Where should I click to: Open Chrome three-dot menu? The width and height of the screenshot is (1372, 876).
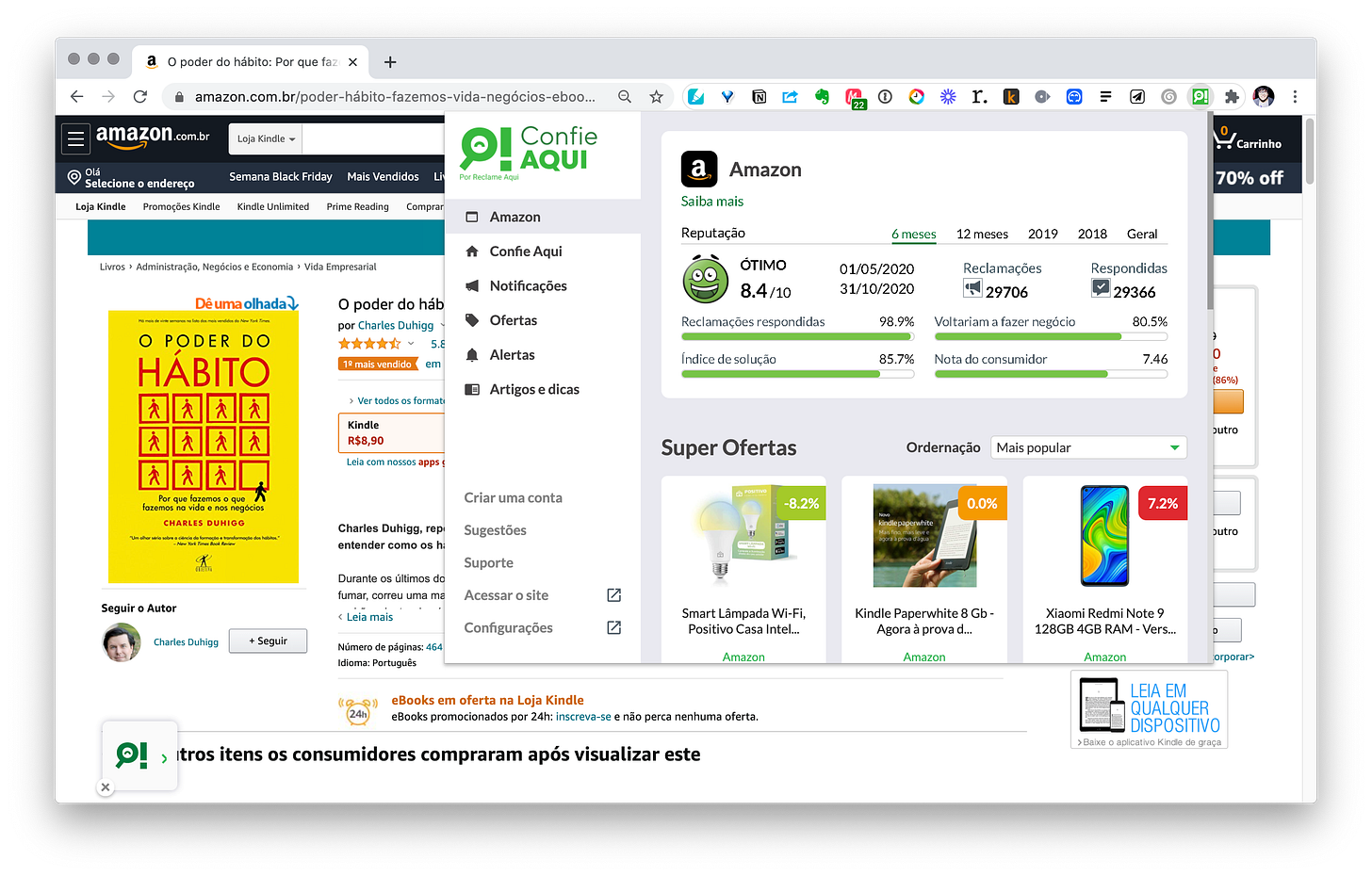pos(1295,96)
